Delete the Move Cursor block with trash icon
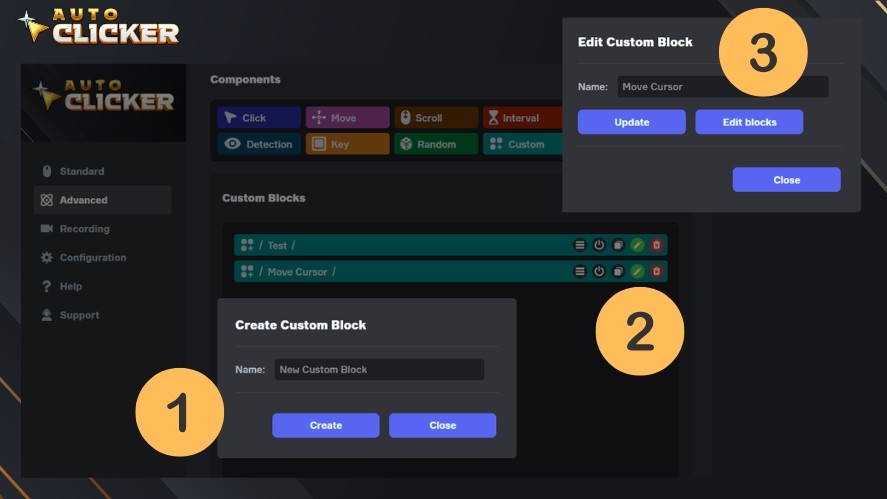Viewport: 887px width, 499px height. coord(657,272)
